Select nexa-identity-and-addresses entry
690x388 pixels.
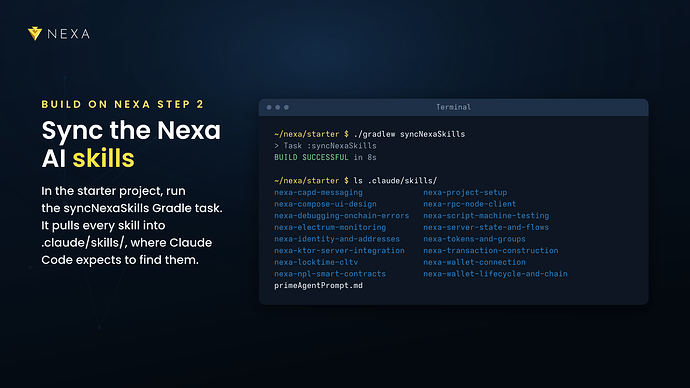(x=337, y=239)
